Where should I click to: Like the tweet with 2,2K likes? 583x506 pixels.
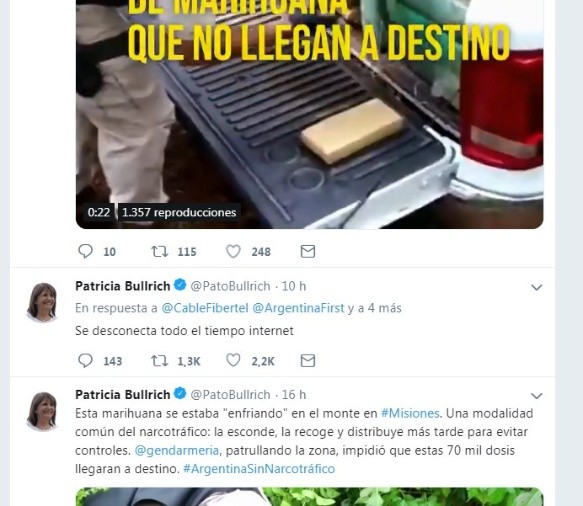tap(233, 360)
